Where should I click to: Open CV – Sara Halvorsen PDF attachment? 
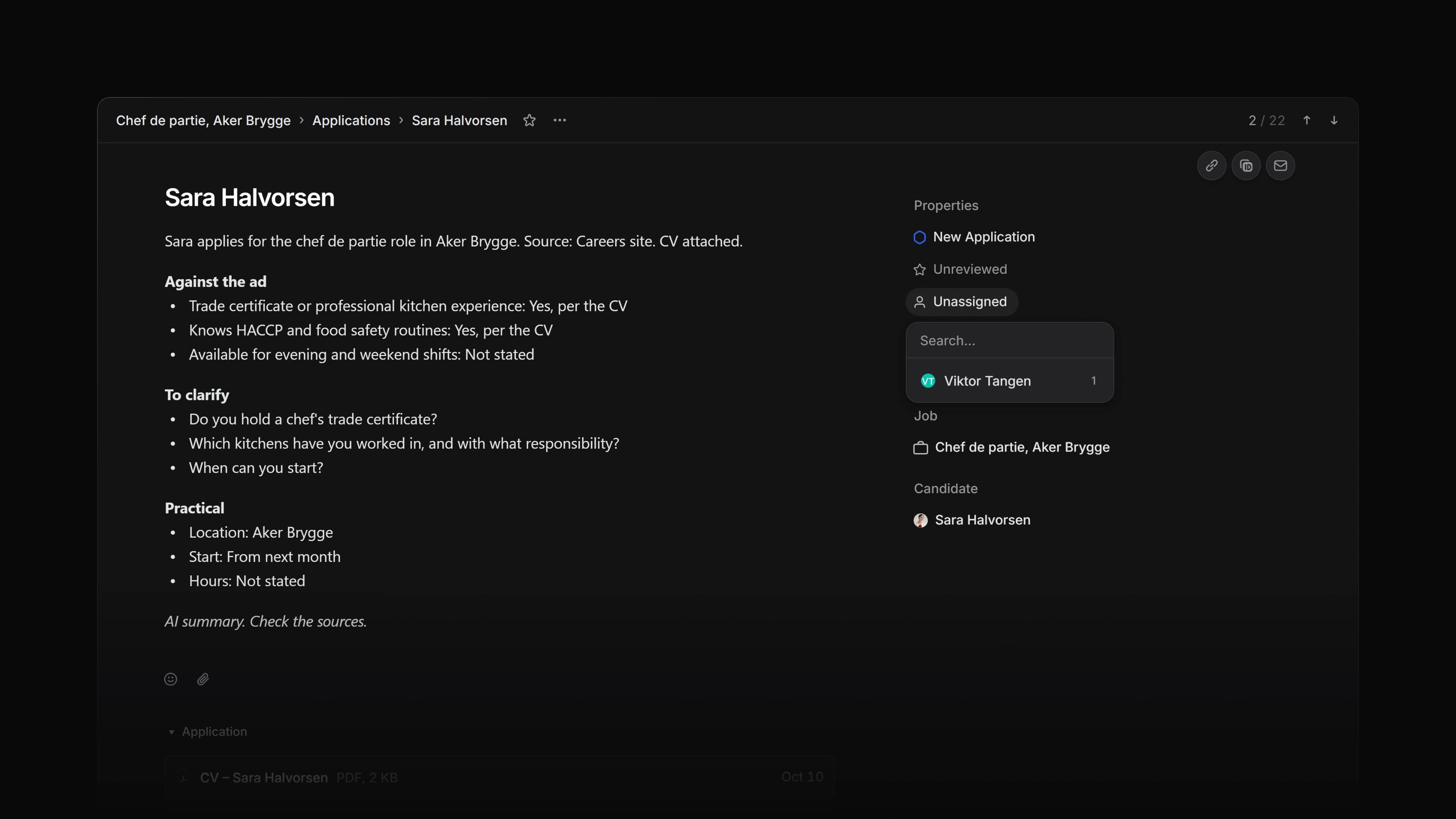[x=500, y=778]
